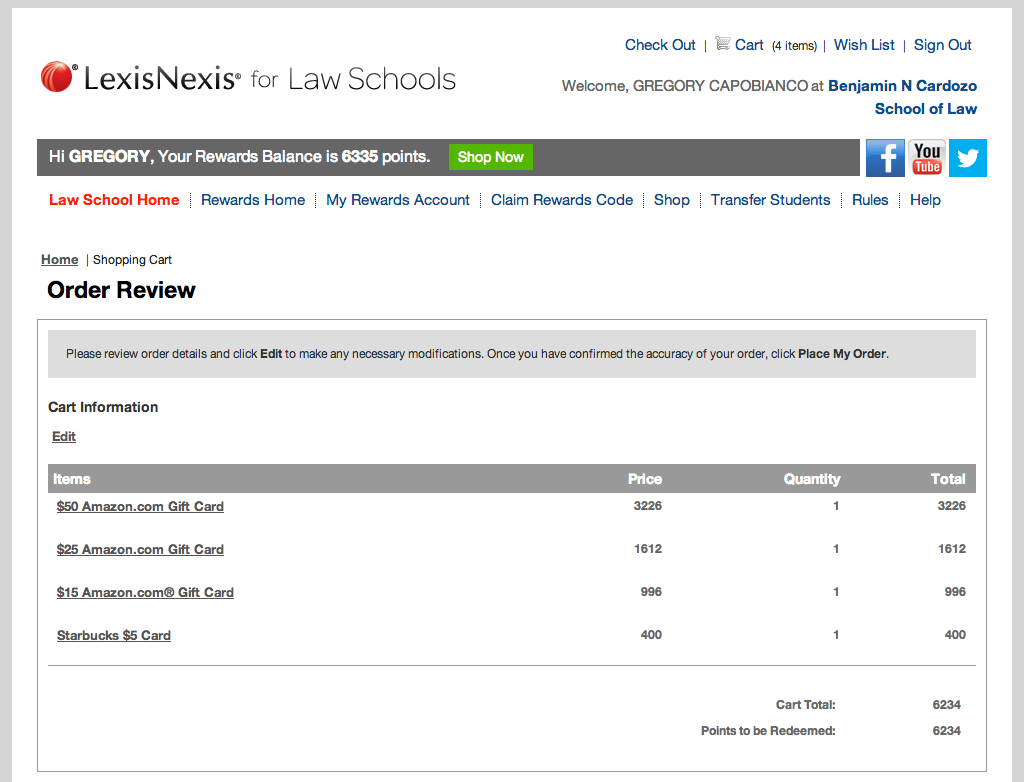The image size is (1024, 782).
Task: Click price 996 for $15 gift card
Action: point(650,592)
